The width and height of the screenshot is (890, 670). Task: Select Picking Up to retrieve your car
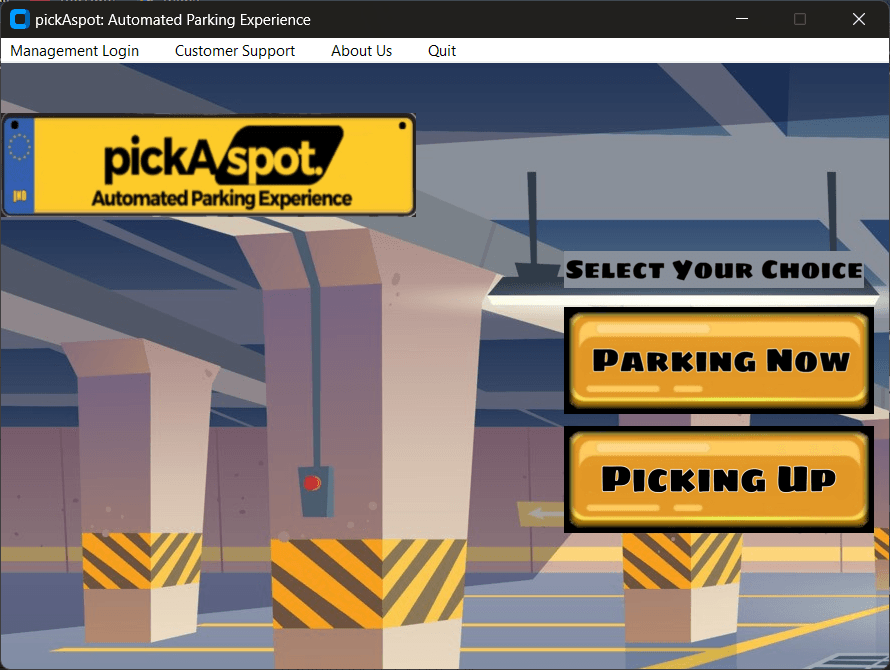click(x=717, y=479)
